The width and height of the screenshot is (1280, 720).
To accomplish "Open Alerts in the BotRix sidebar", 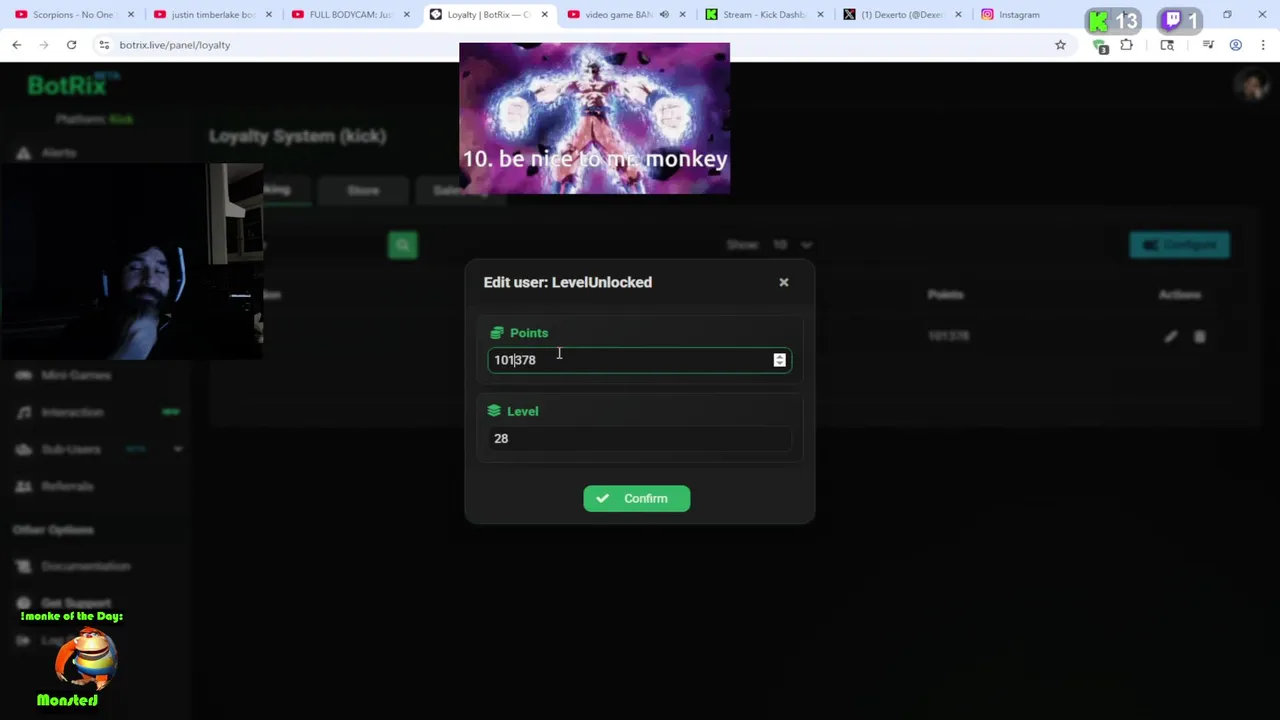I will point(58,153).
